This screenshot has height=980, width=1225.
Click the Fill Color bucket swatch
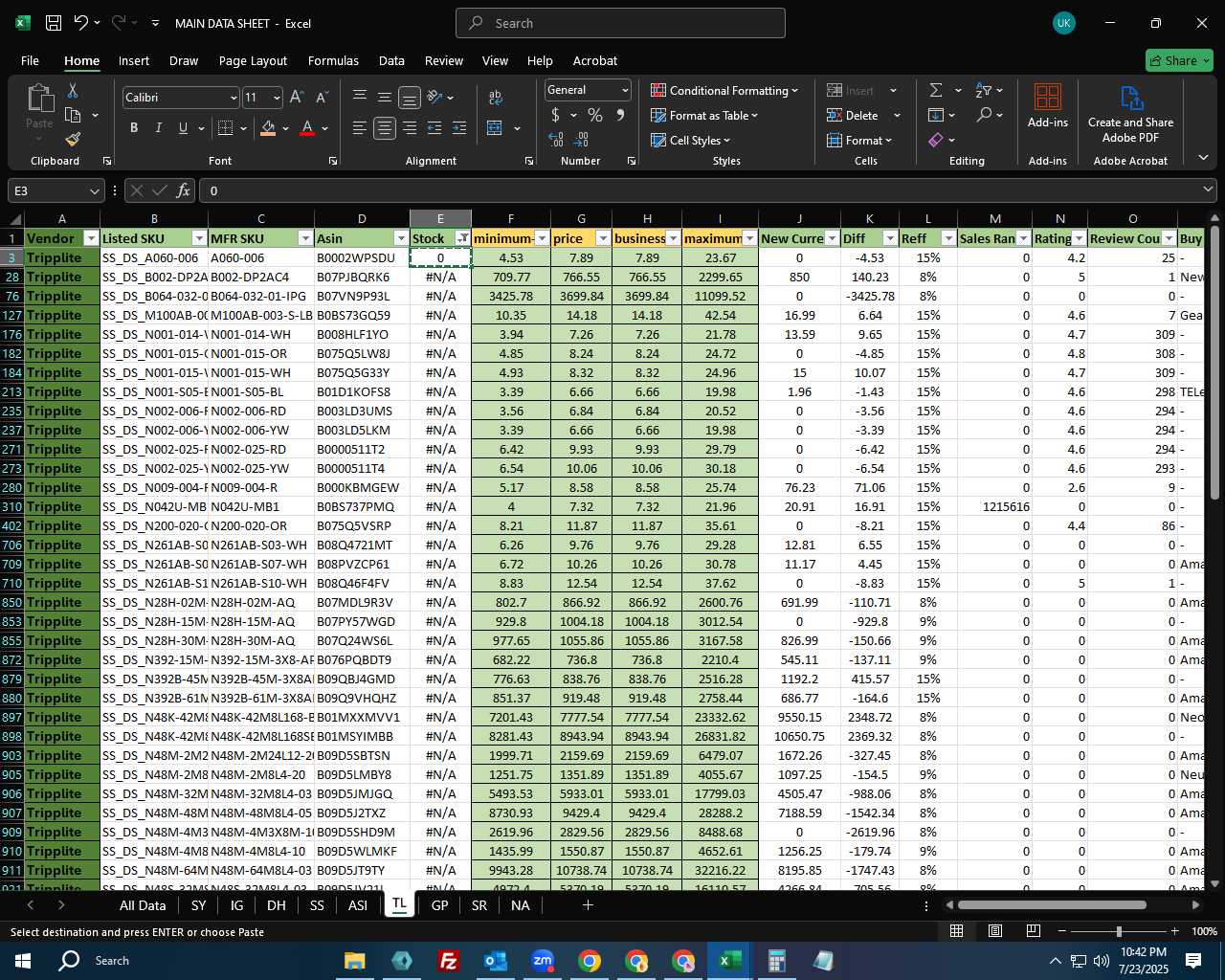click(x=268, y=128)
